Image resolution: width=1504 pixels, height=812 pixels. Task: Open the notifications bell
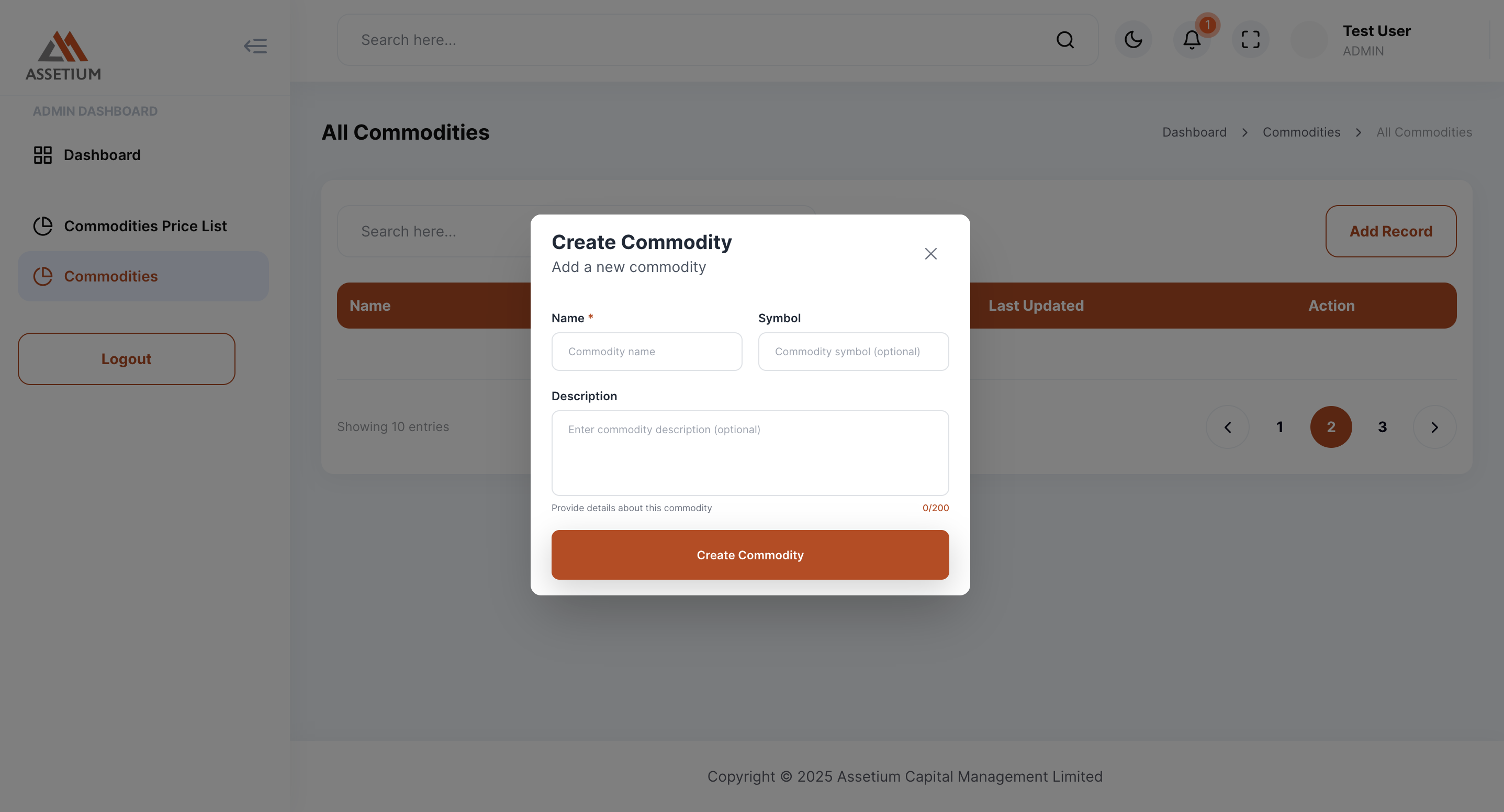click(1191, 40)
